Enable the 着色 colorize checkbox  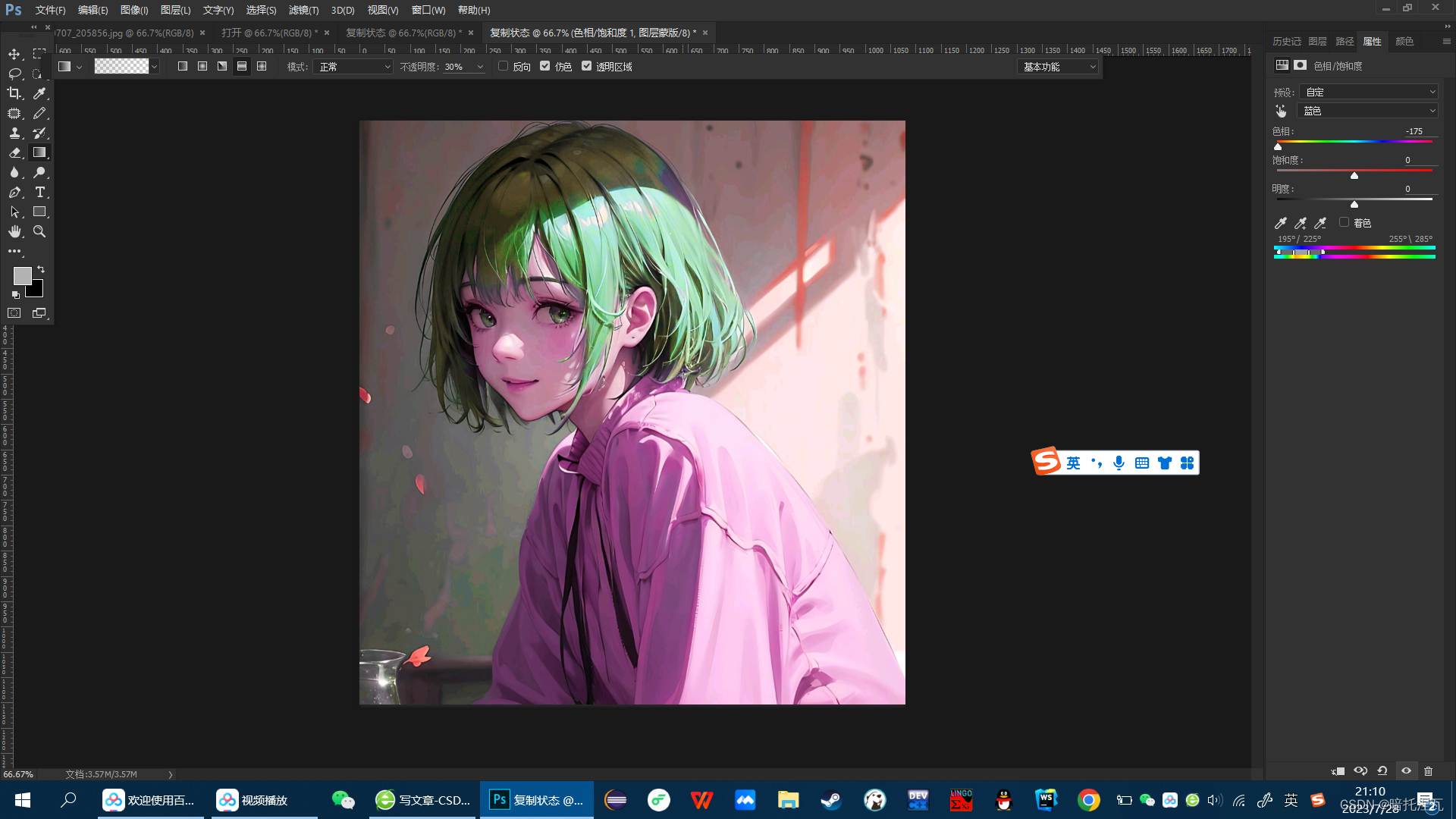[1344, 222]
